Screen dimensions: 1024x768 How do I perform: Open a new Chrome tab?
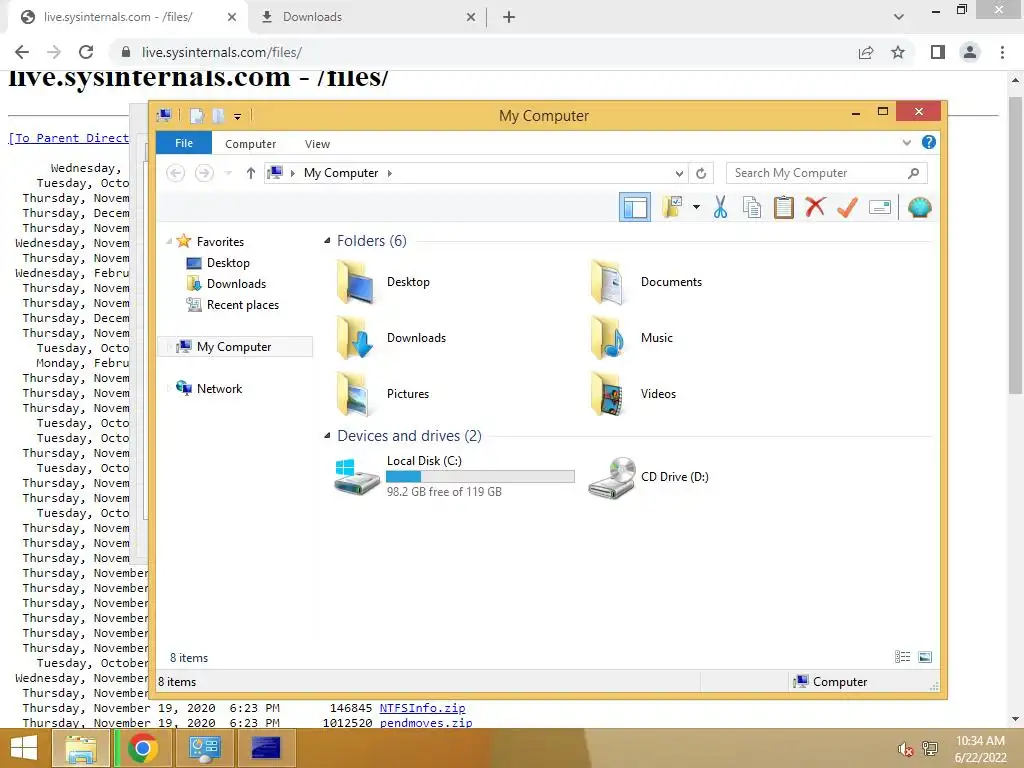[x=509, y=17]
